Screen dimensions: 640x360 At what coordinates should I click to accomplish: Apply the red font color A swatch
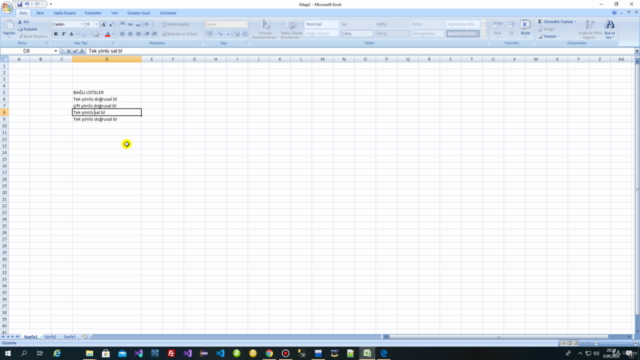[x=108, y=34]
